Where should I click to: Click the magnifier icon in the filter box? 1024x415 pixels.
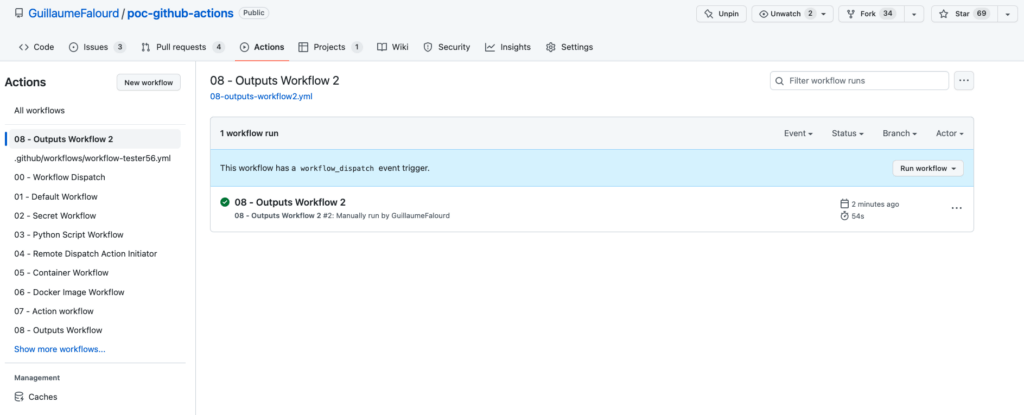[779, 81]
